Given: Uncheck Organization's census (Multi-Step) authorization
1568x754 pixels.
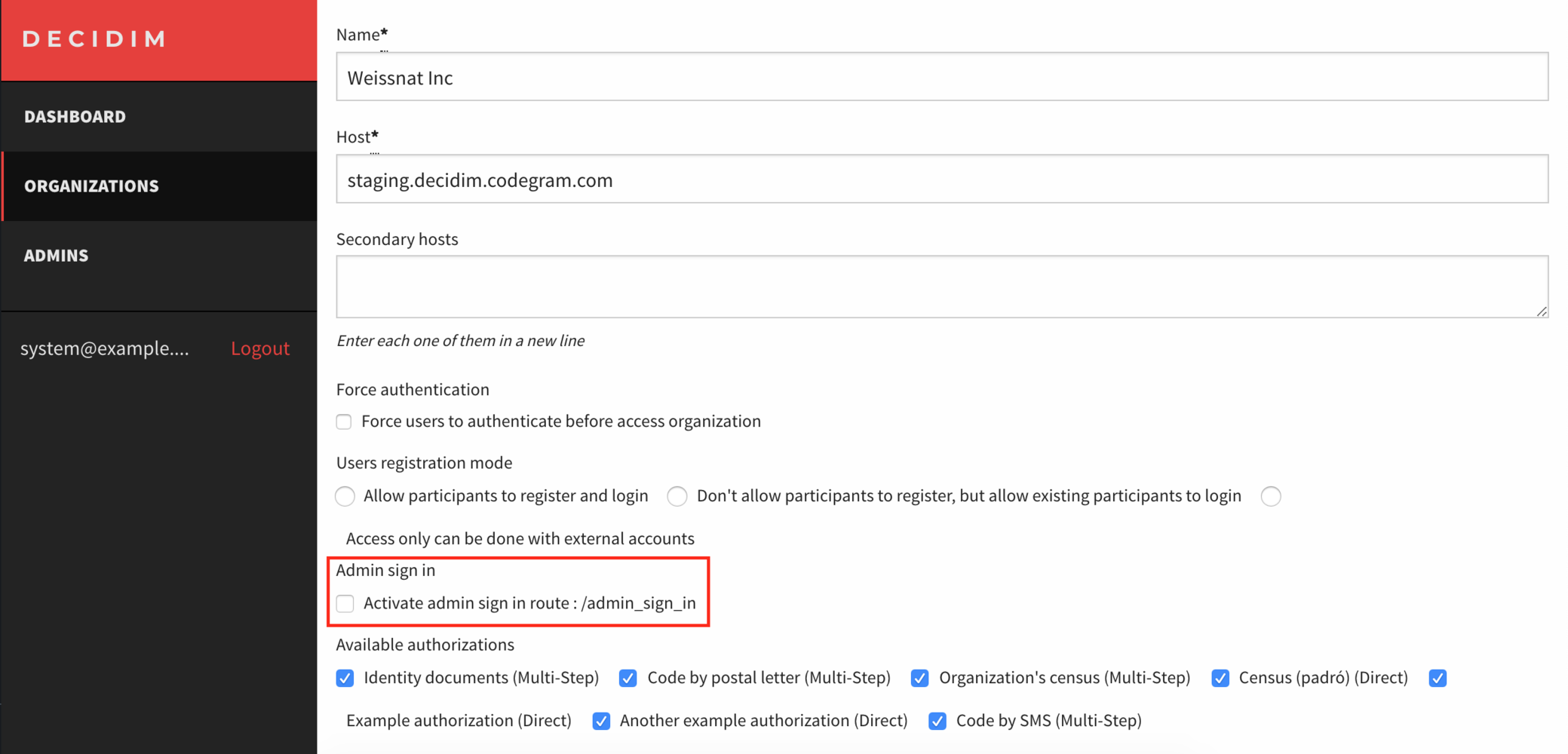Looking at the screenshot, I should pos(919,678).
